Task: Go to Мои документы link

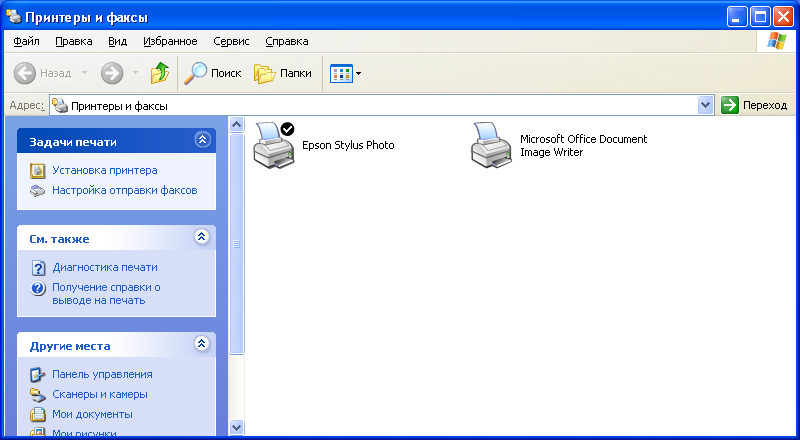Action: point(92,414)
